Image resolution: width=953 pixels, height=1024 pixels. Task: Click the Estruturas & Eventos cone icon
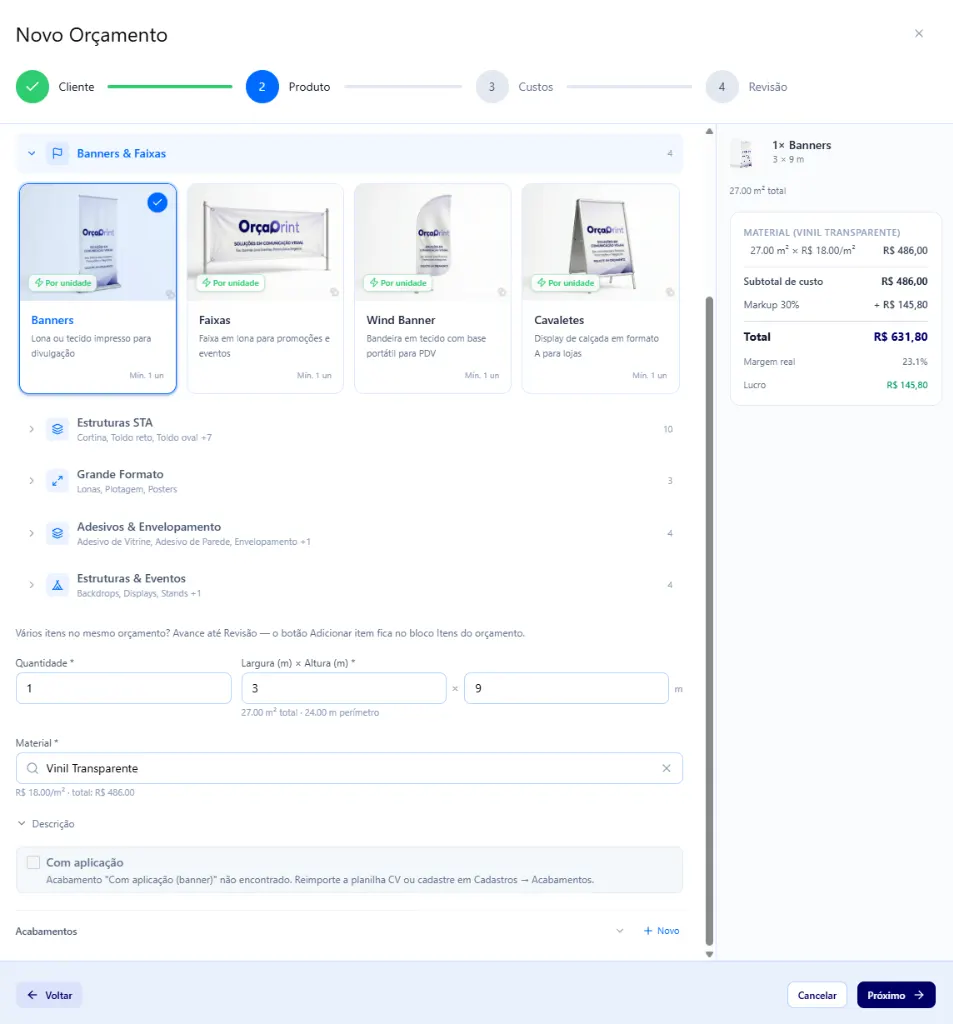[x=57, y=585]
